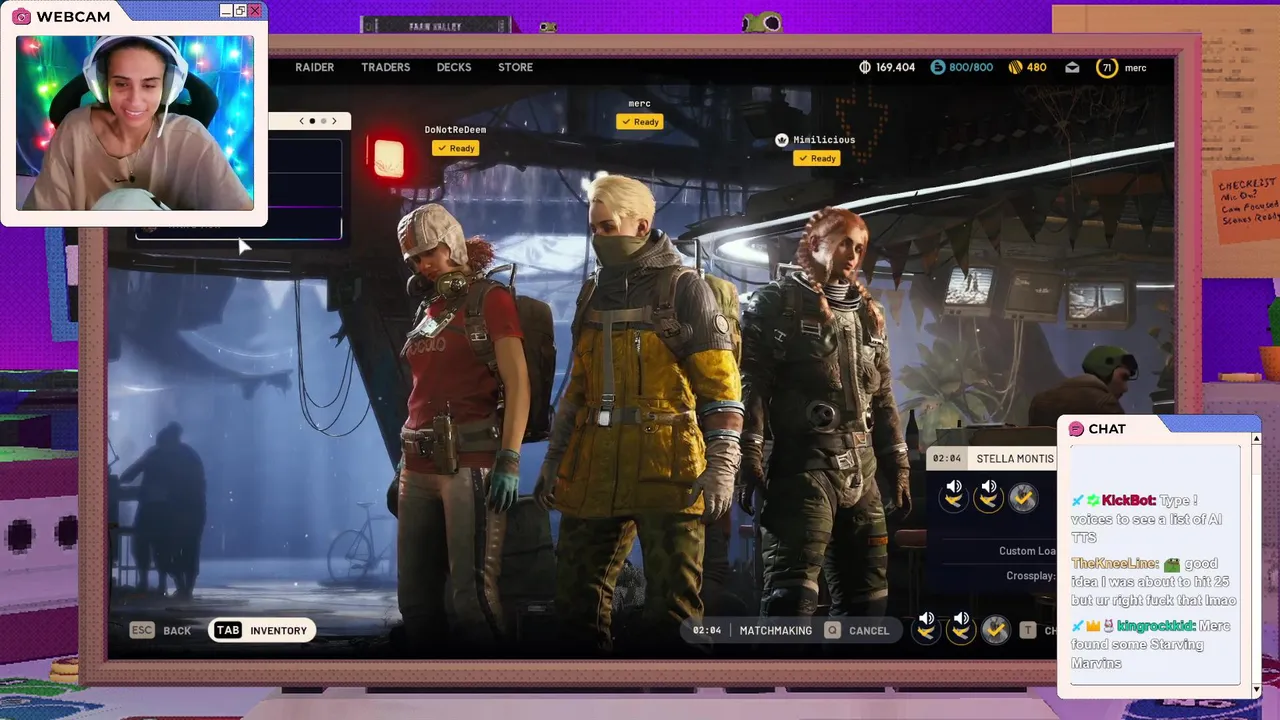Screen dimensions: 1280x720
Task: Toggle DoNotReDeem's Ready status badge
Action: (x=455, y=148)
